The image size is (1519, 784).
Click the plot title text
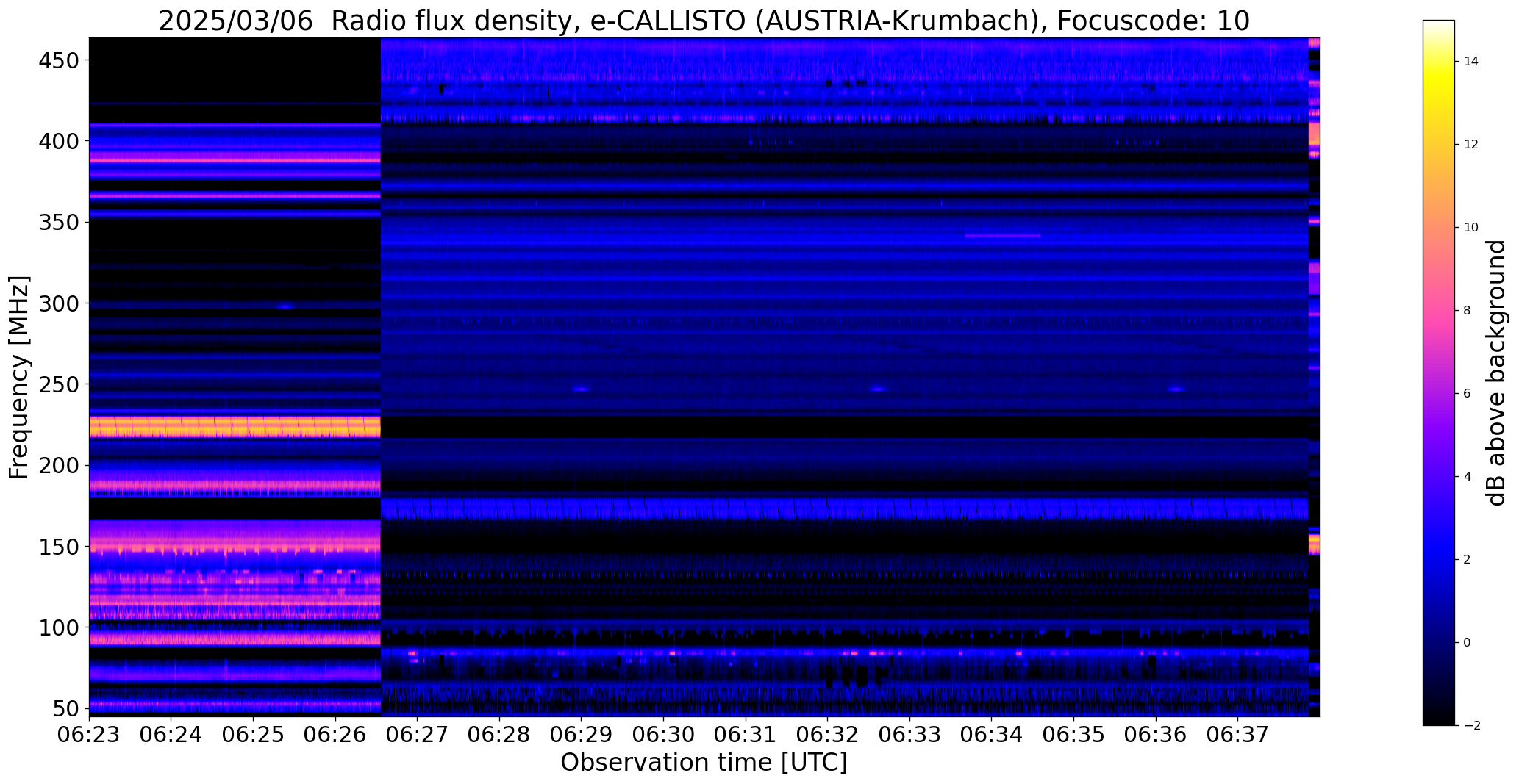click(x=704, y=21)
